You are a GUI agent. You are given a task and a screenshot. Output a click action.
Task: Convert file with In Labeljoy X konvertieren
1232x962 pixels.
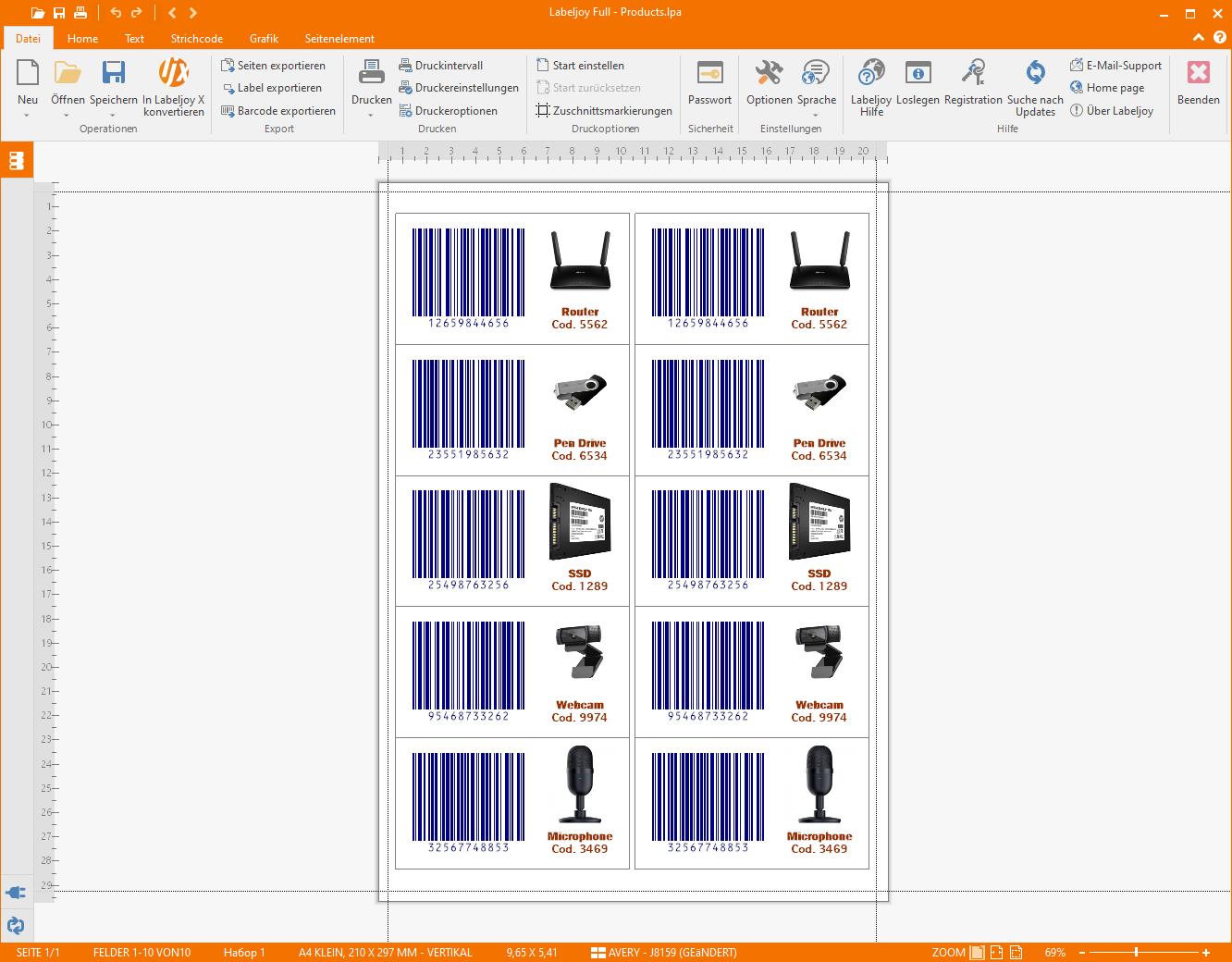[x=174, y=88]
